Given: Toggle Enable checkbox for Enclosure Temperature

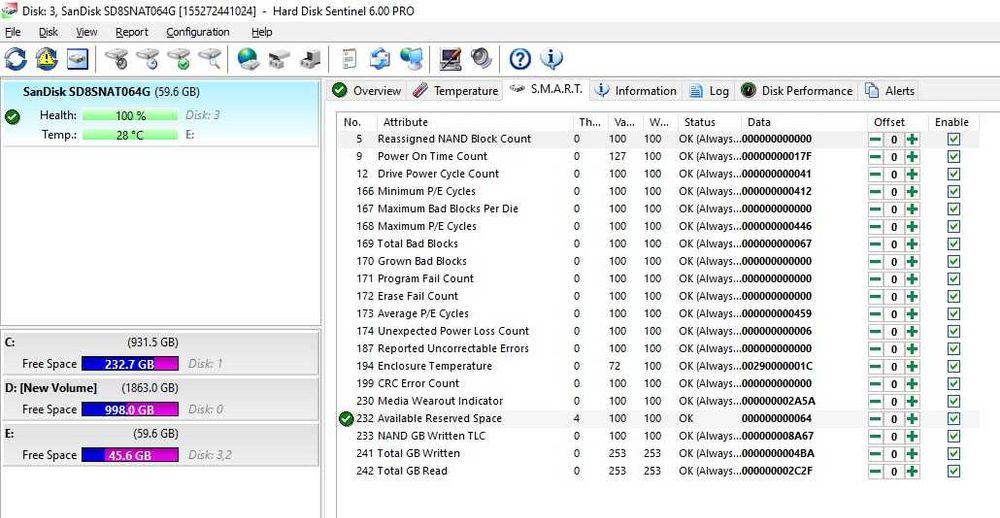Looking at the screenshot, I should pyautogui.click(x=953, y=366).
